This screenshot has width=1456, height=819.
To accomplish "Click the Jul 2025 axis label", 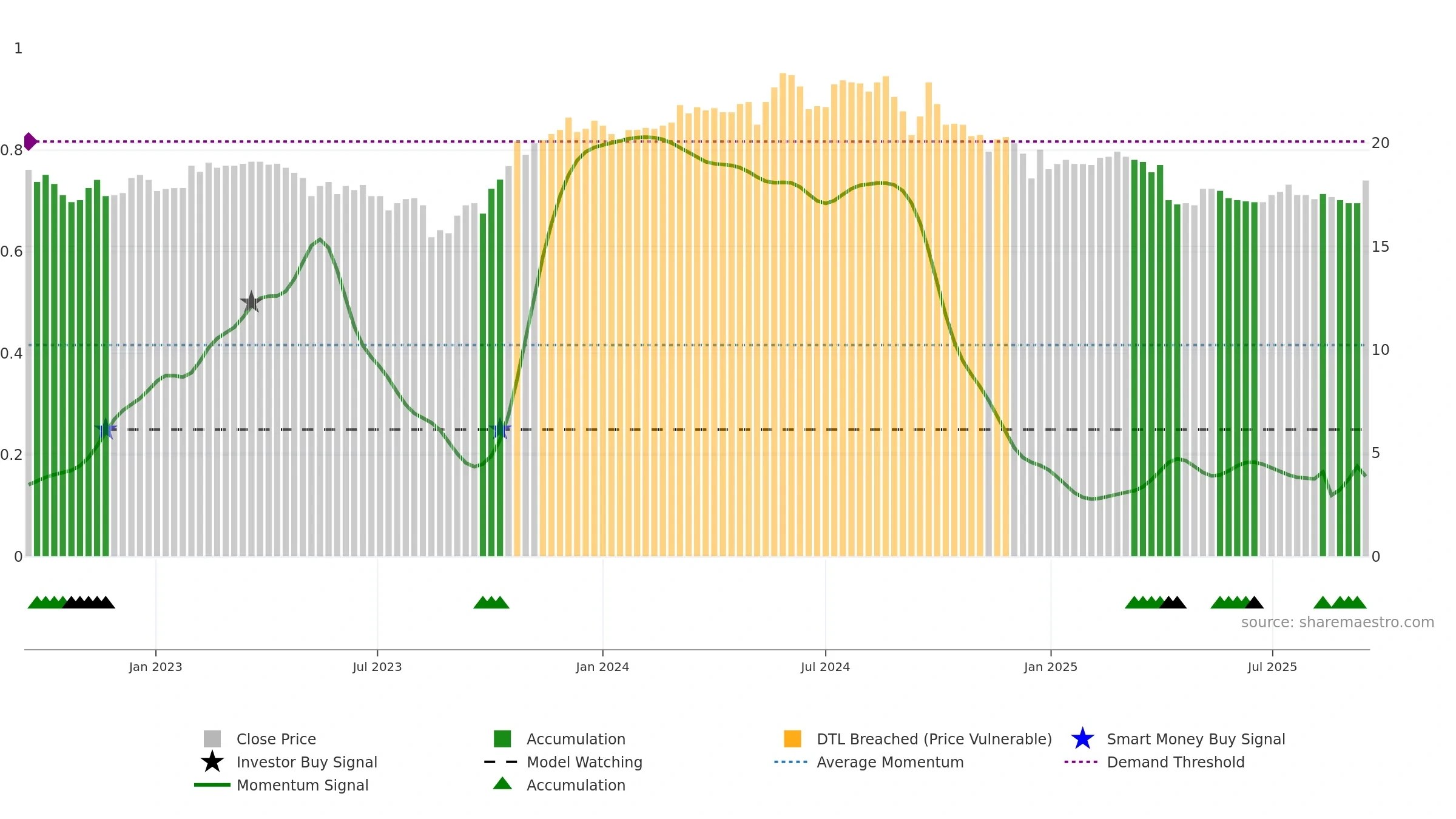I will (1272, 667).
